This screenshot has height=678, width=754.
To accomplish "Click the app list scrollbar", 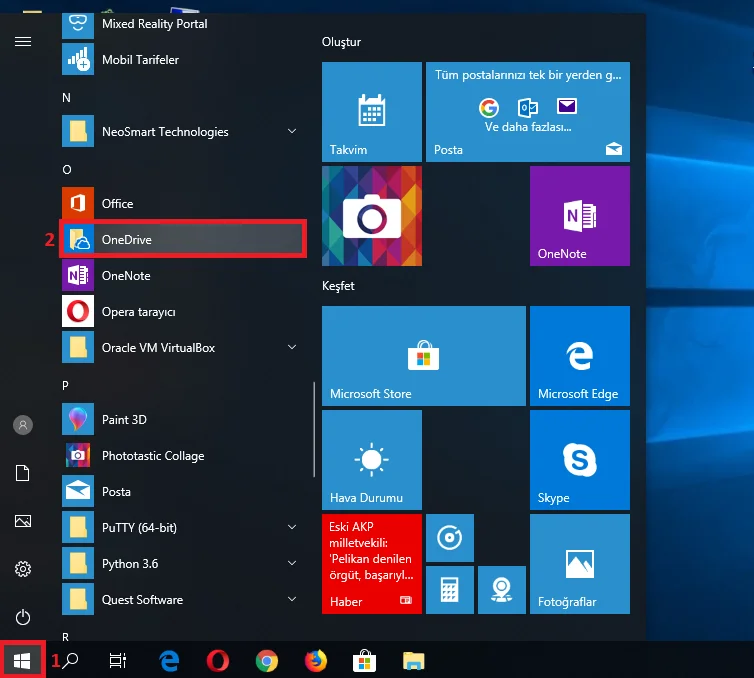I will click(314, 429).
